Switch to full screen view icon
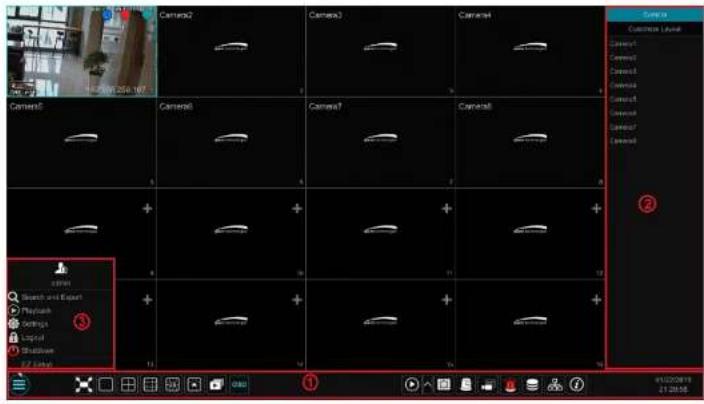 pos(84,385)
